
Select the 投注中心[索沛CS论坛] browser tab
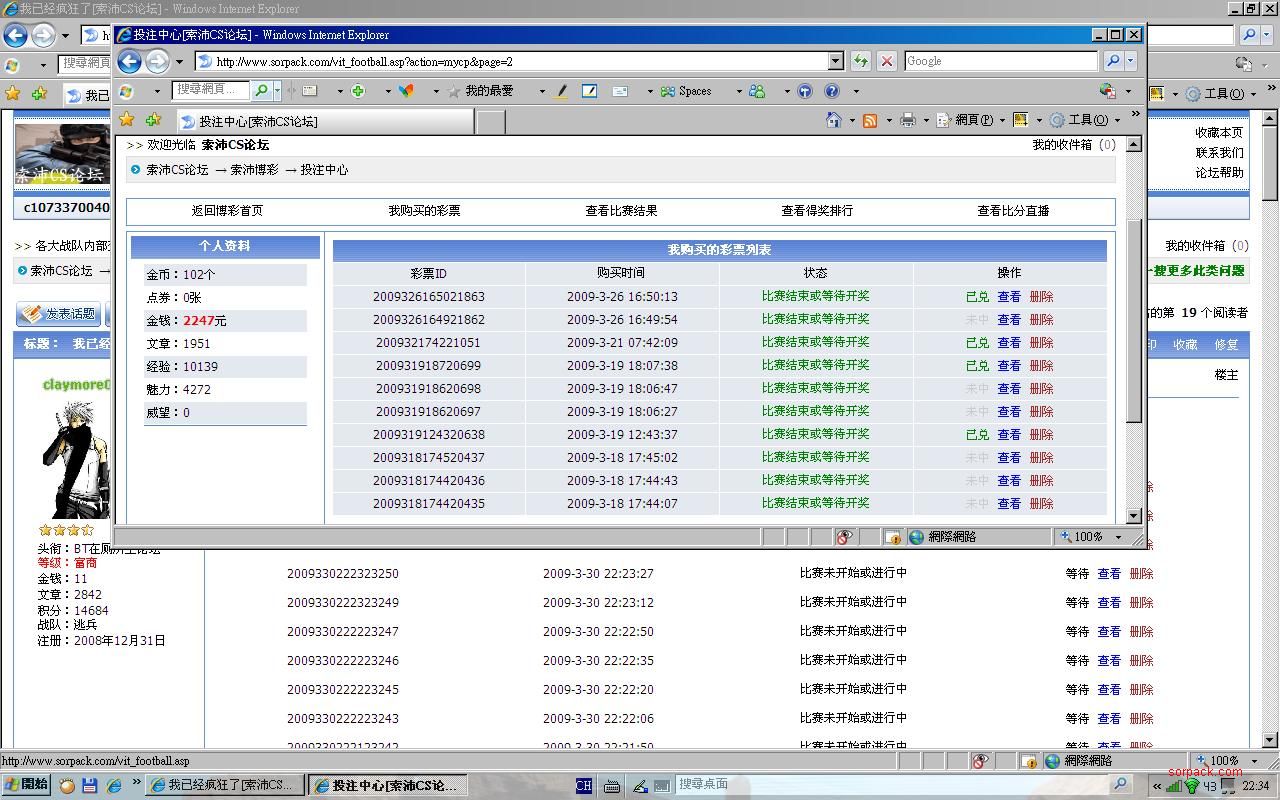325,121
